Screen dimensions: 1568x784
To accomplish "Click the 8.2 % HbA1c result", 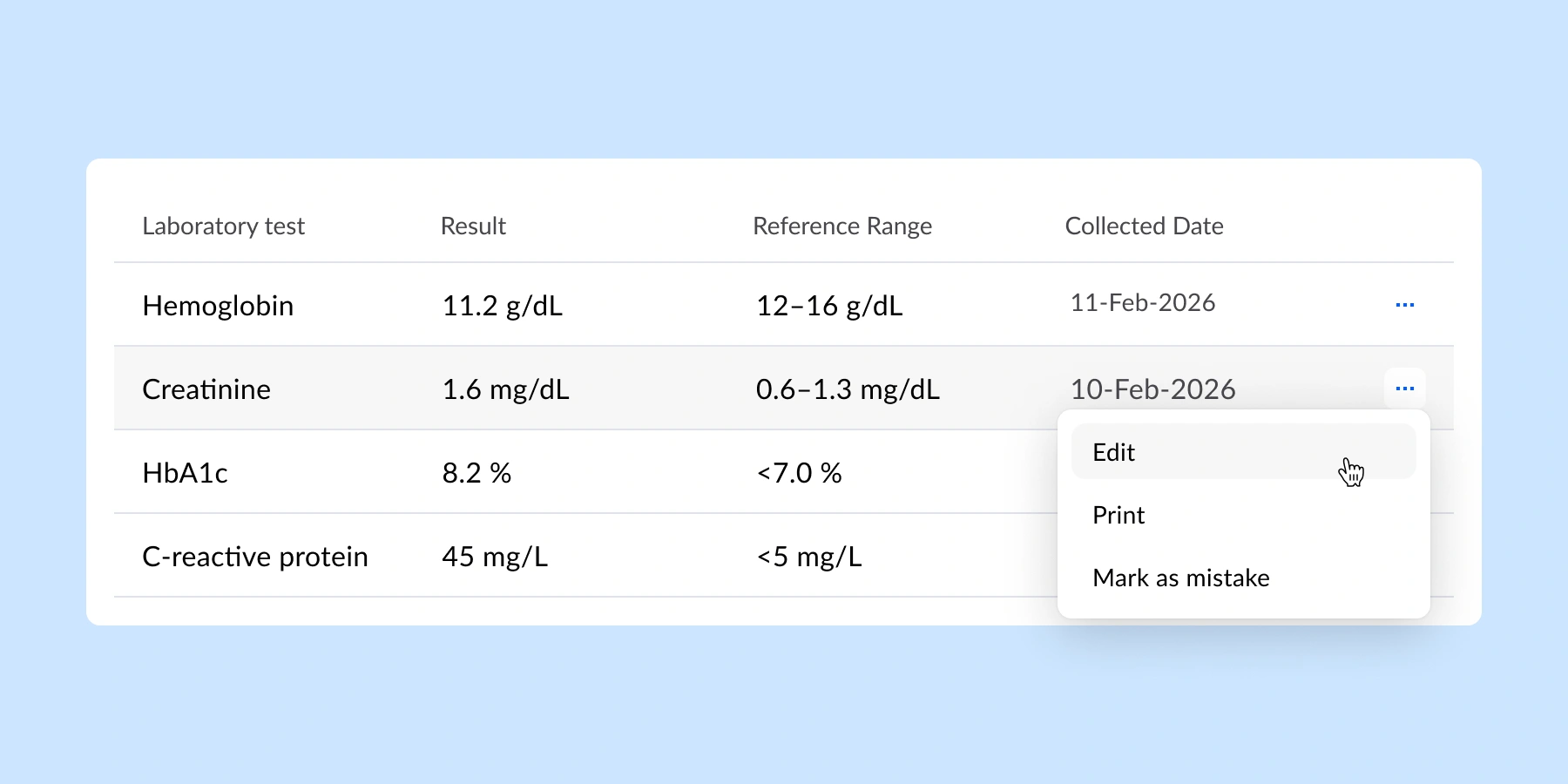I will click(x=476, y=473).
